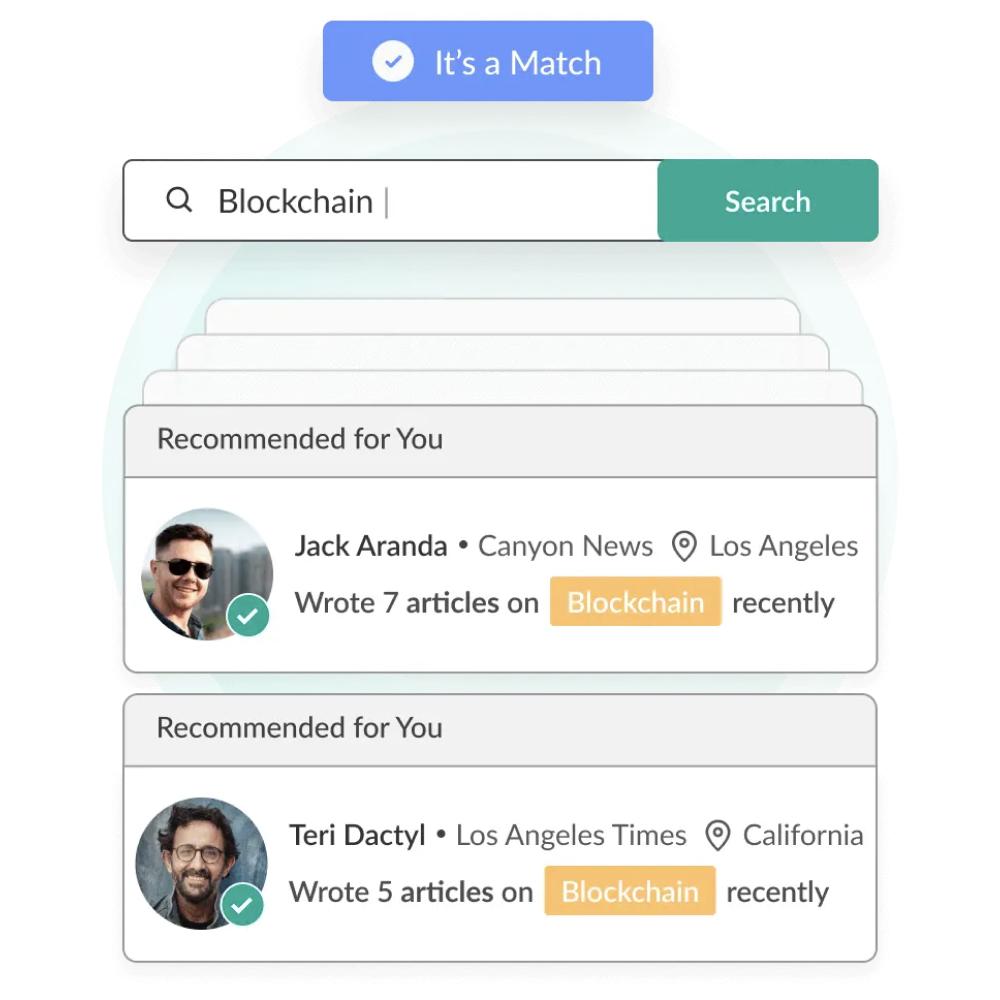Click the location pin beside California

tap(717, 835)
